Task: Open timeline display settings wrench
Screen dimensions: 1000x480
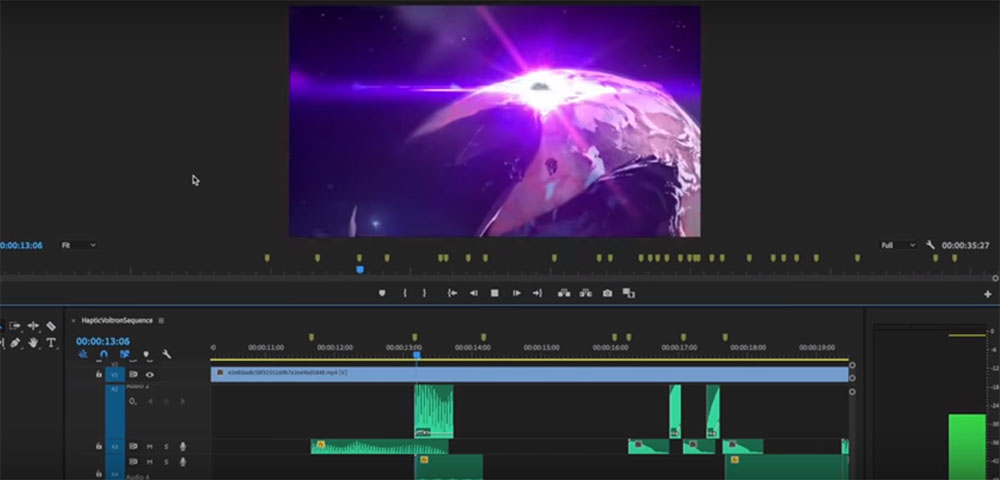Action: point(167,354)
